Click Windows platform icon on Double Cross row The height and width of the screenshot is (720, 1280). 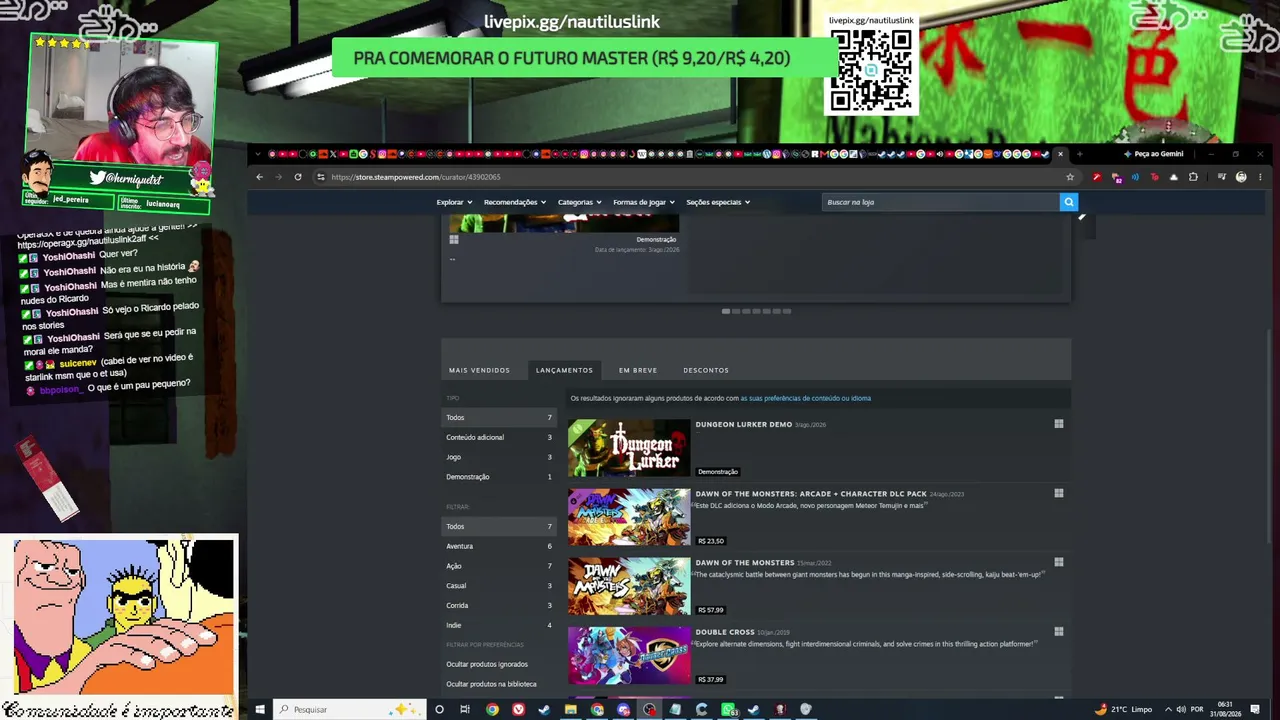tap(1058, 631)
